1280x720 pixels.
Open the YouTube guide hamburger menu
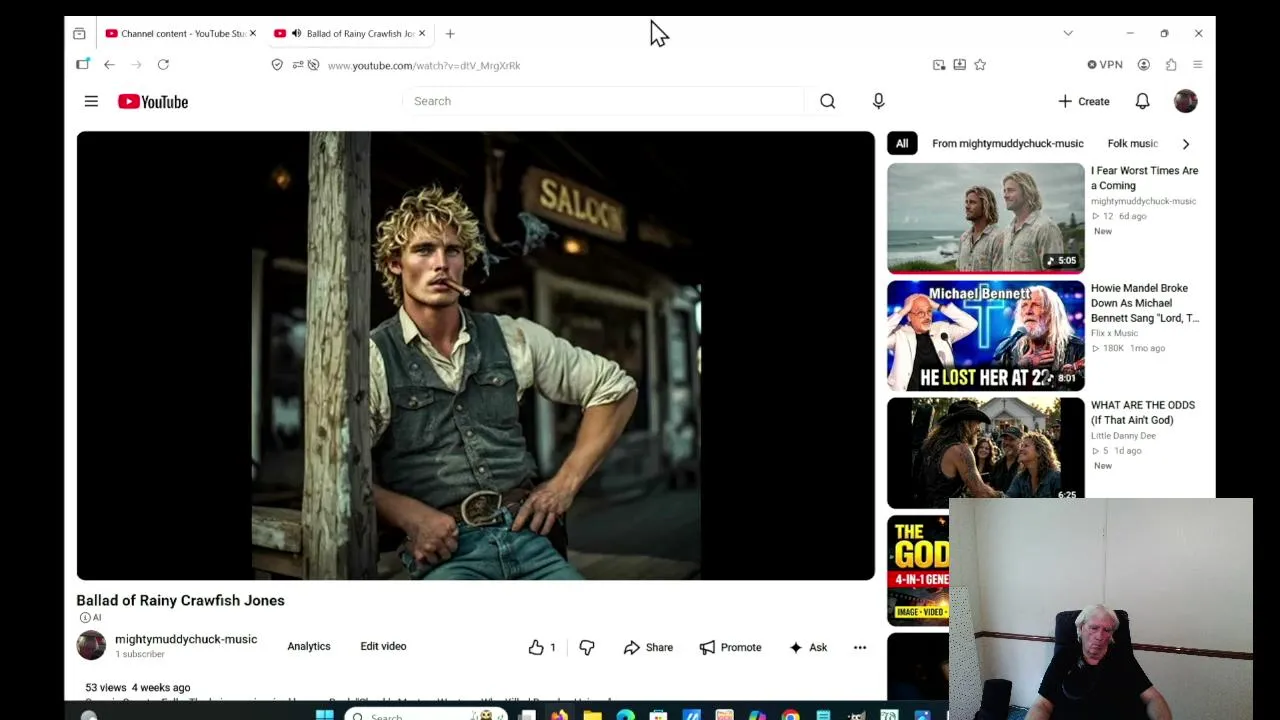point(91,101)
